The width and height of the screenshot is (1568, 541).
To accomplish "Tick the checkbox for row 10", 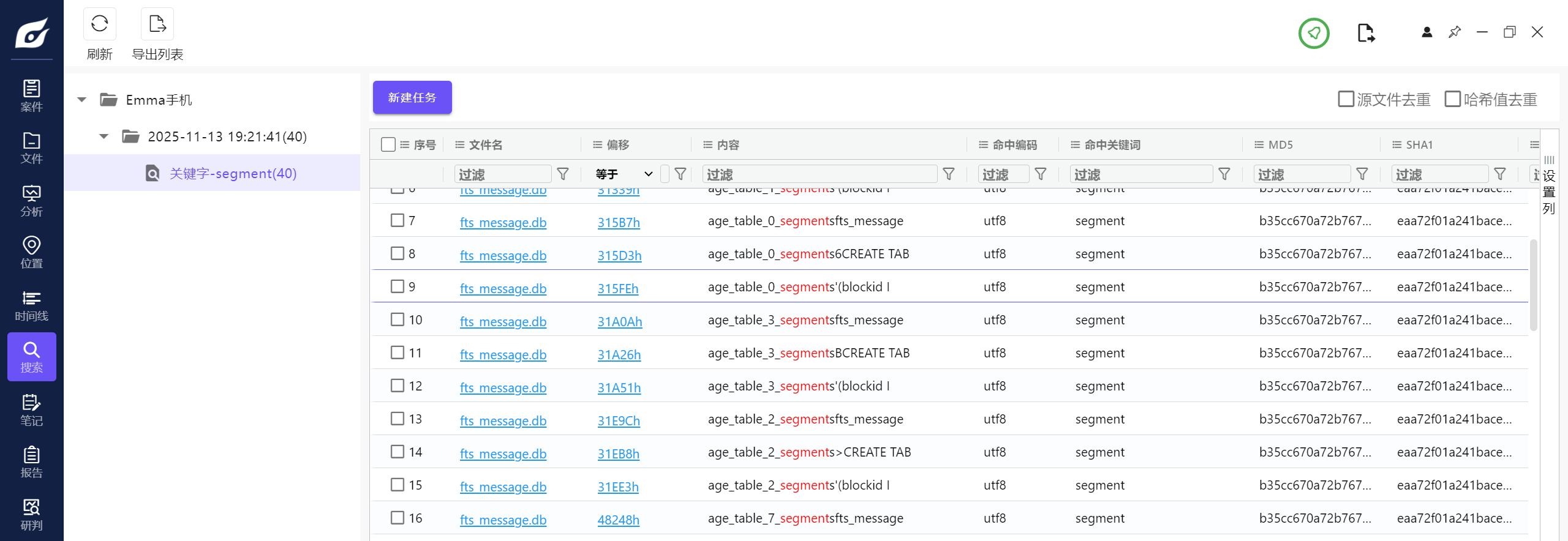I will tap(398, 319).
